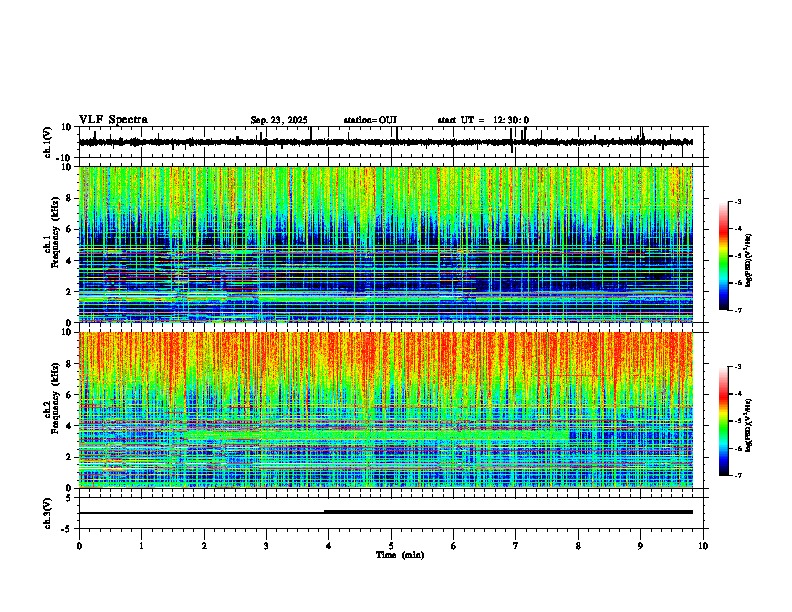Click inside the ch.1 voltage waveform panel

[393, 142]
